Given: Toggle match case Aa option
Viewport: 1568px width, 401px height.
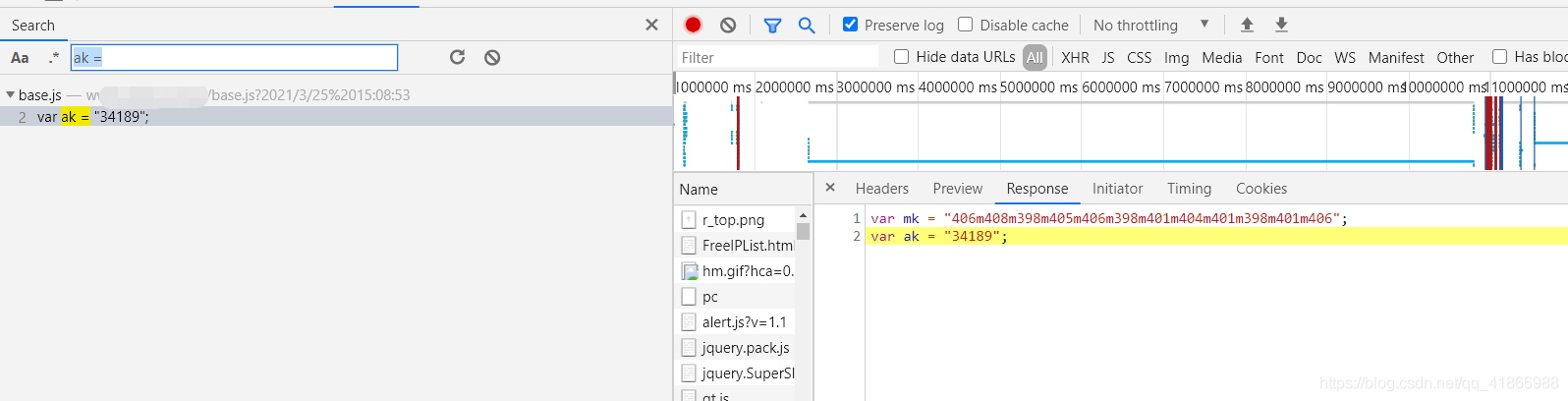Looking at the screenshot, I should (20, 58).
